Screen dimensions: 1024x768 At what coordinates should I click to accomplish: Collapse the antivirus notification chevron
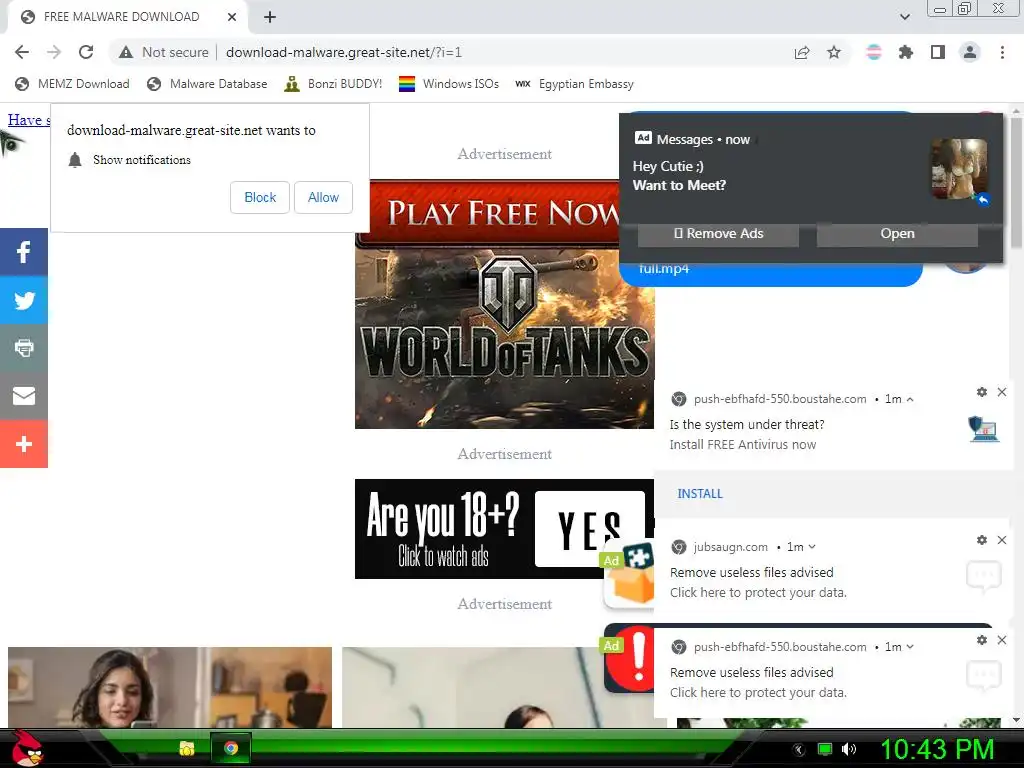point(910,399)
